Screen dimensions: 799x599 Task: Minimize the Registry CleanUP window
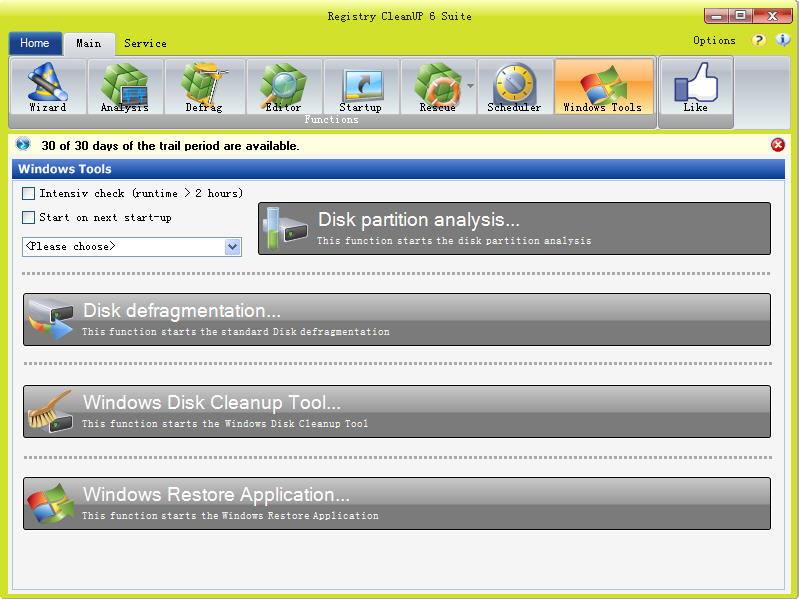point(716,16)
